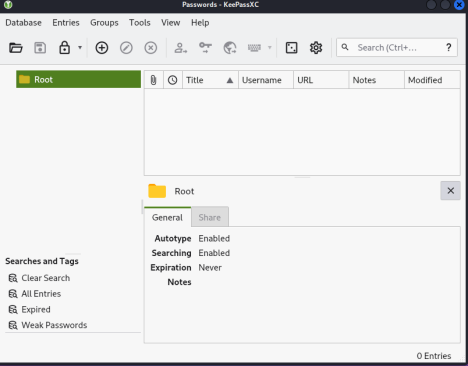
Task: Switch to the Share tab
Action: (x=210, y=217)
